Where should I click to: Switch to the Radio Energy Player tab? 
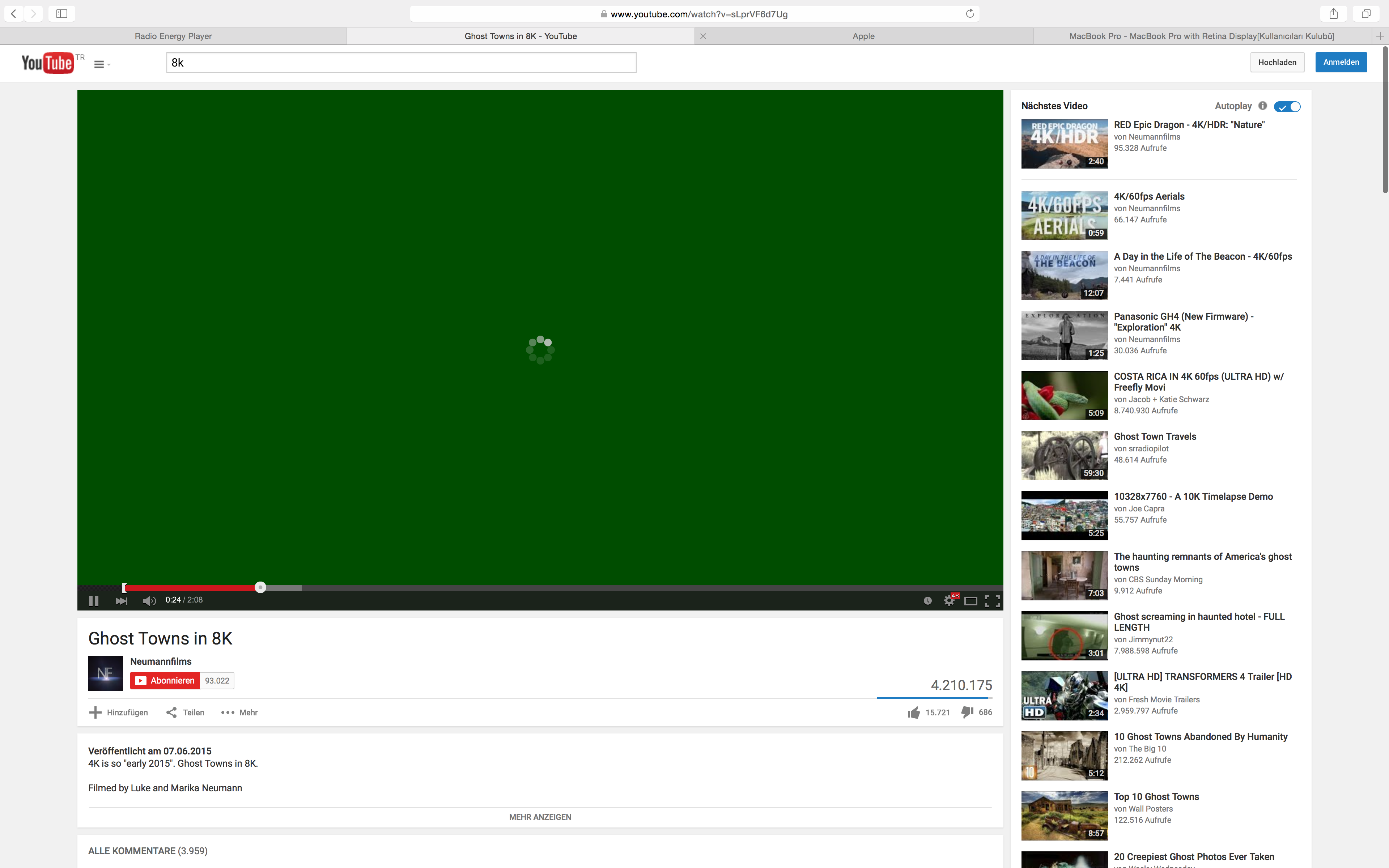(x=173, y=36)
